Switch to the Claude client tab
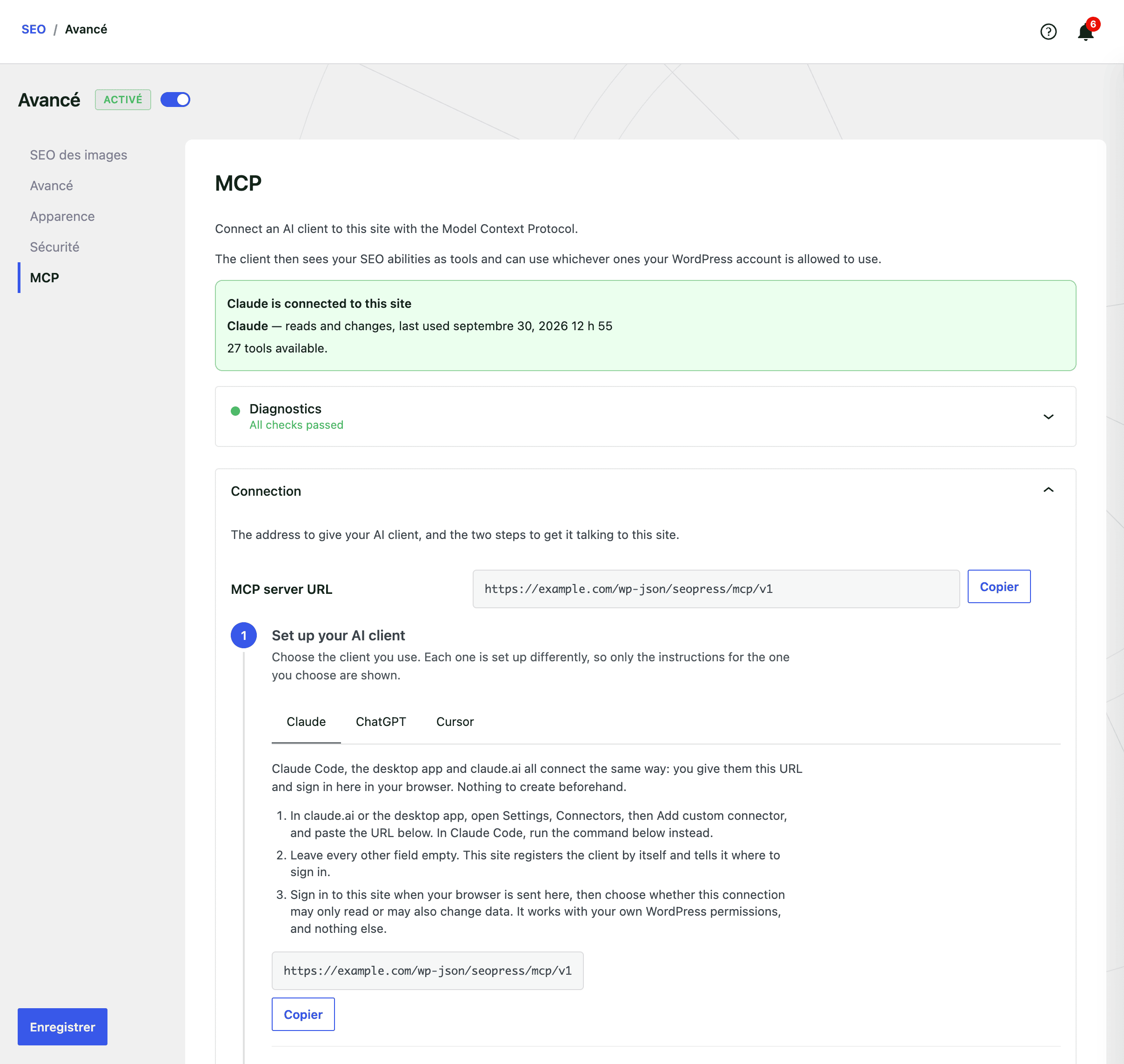The height and width of the screenshot is (1064, 1124). point(306,721)
